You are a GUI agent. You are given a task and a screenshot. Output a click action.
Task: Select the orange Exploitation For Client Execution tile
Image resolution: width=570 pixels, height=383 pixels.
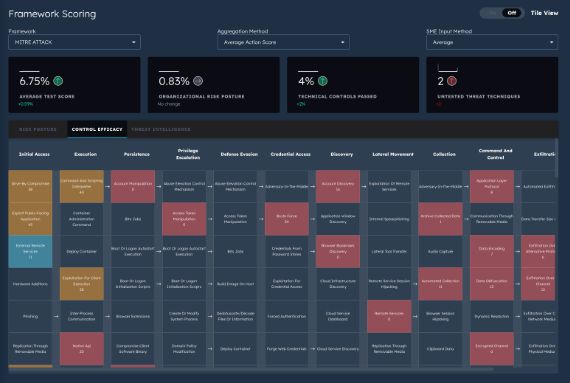pyautogui.click(x=82, y=284)
